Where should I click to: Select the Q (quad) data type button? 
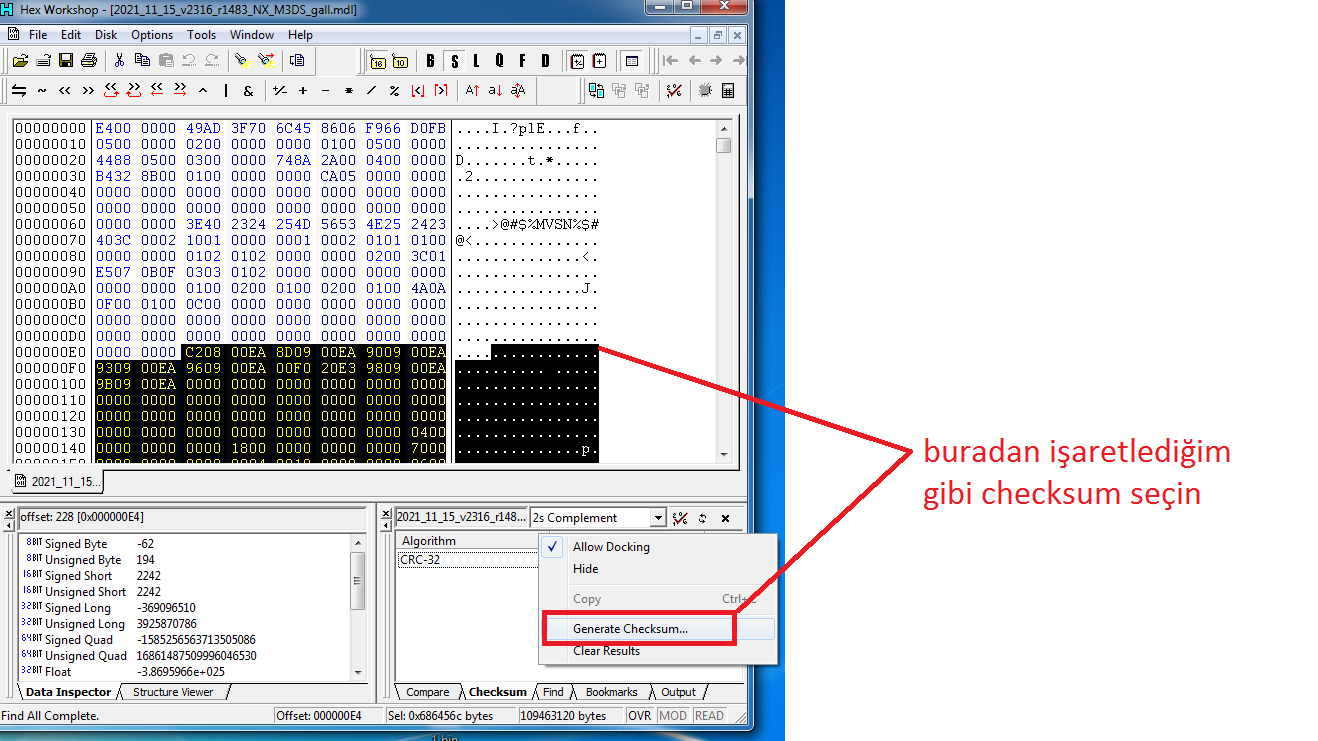pos(499,61)
